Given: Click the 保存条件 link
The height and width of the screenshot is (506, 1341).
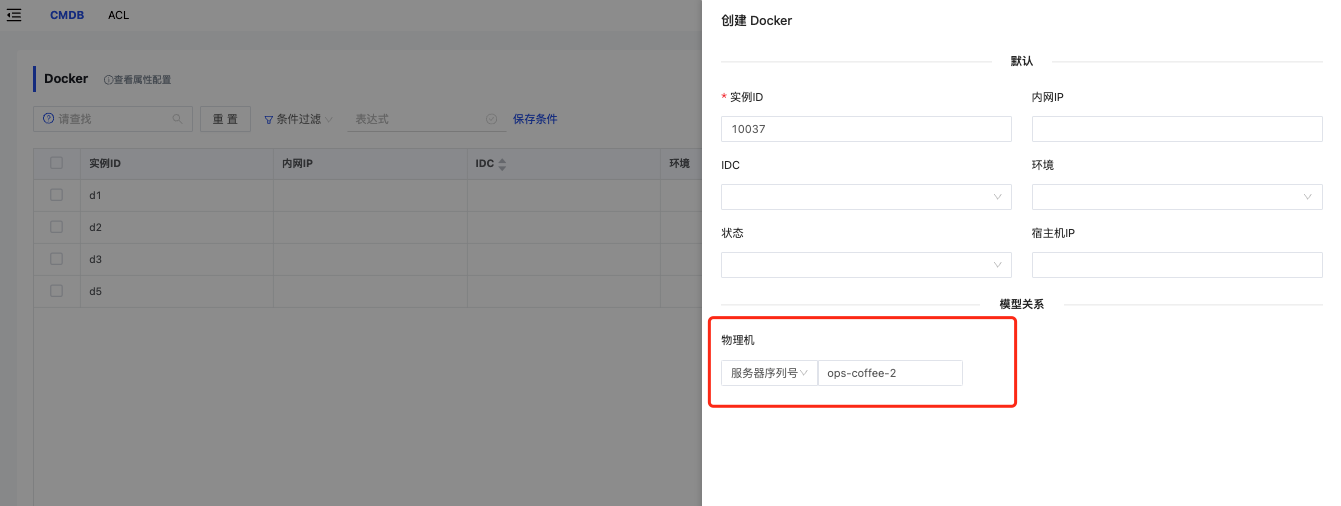Looking at the screenshot, I should (x=535, y=119).
